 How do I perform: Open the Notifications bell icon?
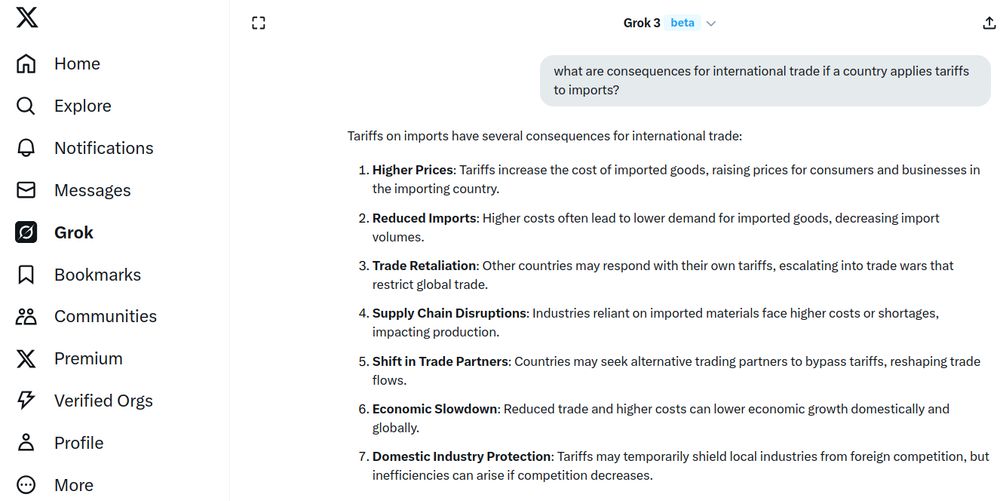(x=26, y=148)
